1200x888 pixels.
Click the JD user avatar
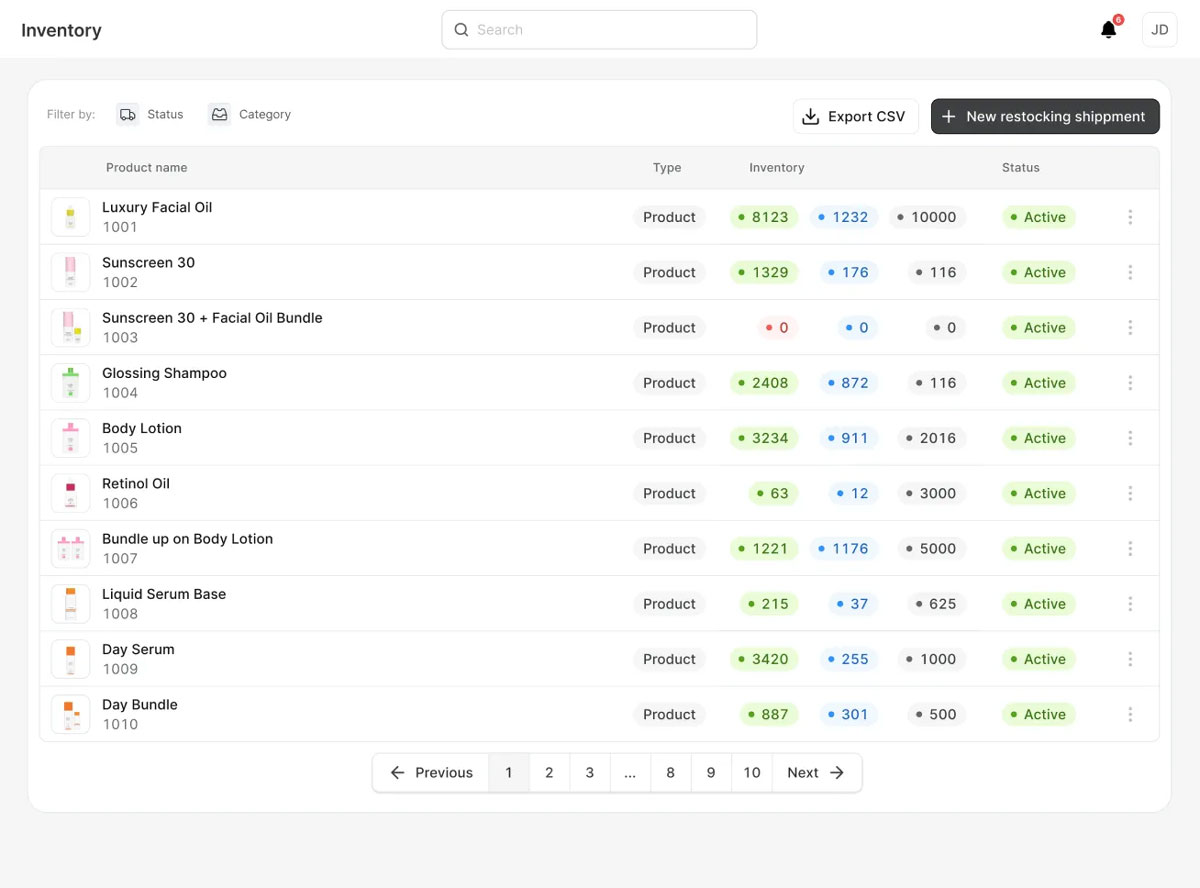(1159, 30)
